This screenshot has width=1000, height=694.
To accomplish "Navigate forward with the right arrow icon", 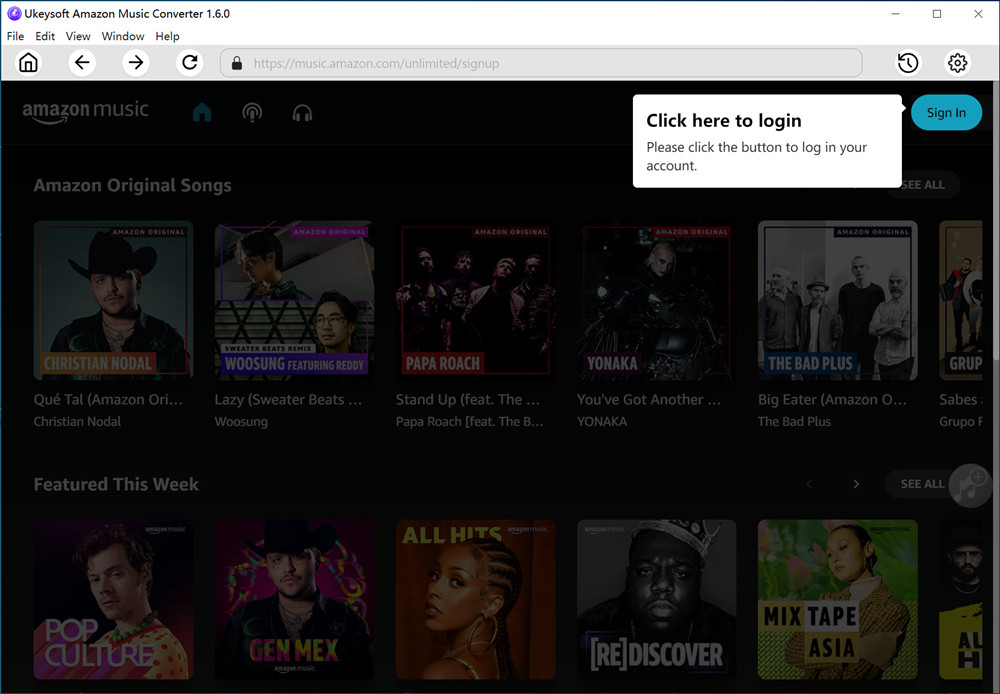I will tap(137, 62).
